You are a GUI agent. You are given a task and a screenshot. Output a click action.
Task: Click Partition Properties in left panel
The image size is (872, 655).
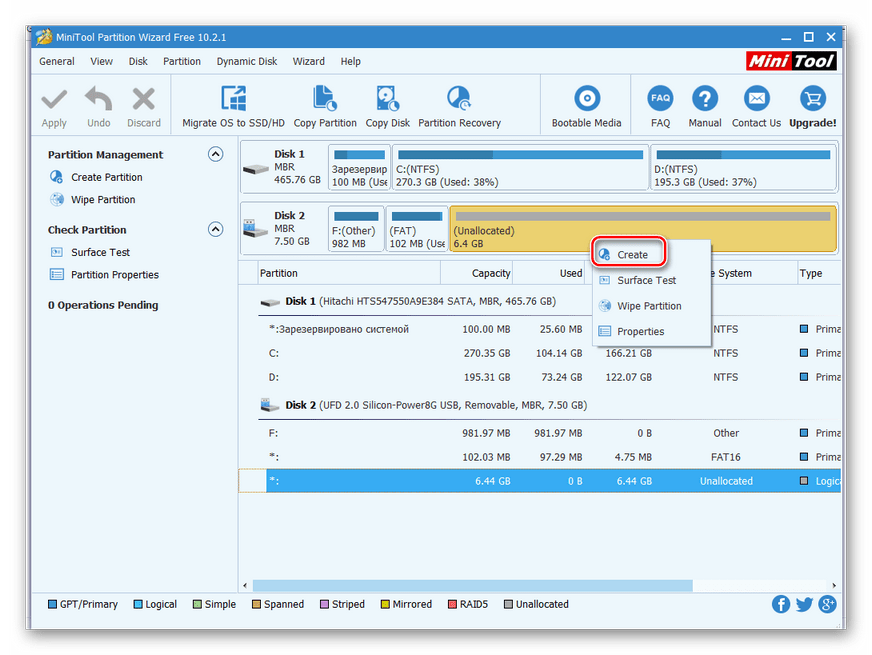click(x=114, y=275)
